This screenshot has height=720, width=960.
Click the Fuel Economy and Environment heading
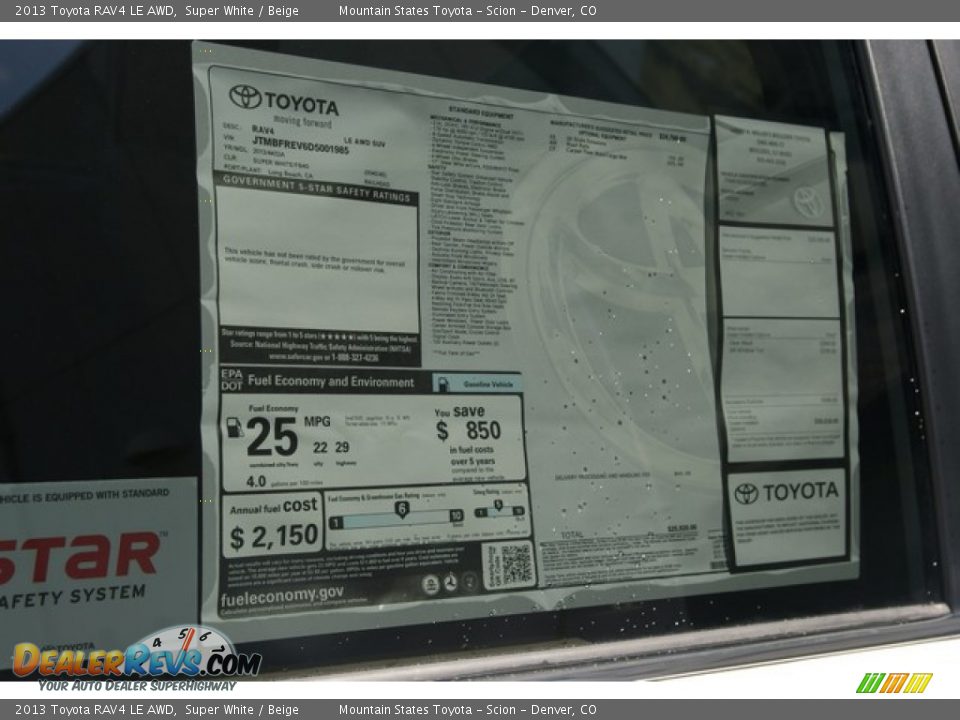tap(331, 381)
